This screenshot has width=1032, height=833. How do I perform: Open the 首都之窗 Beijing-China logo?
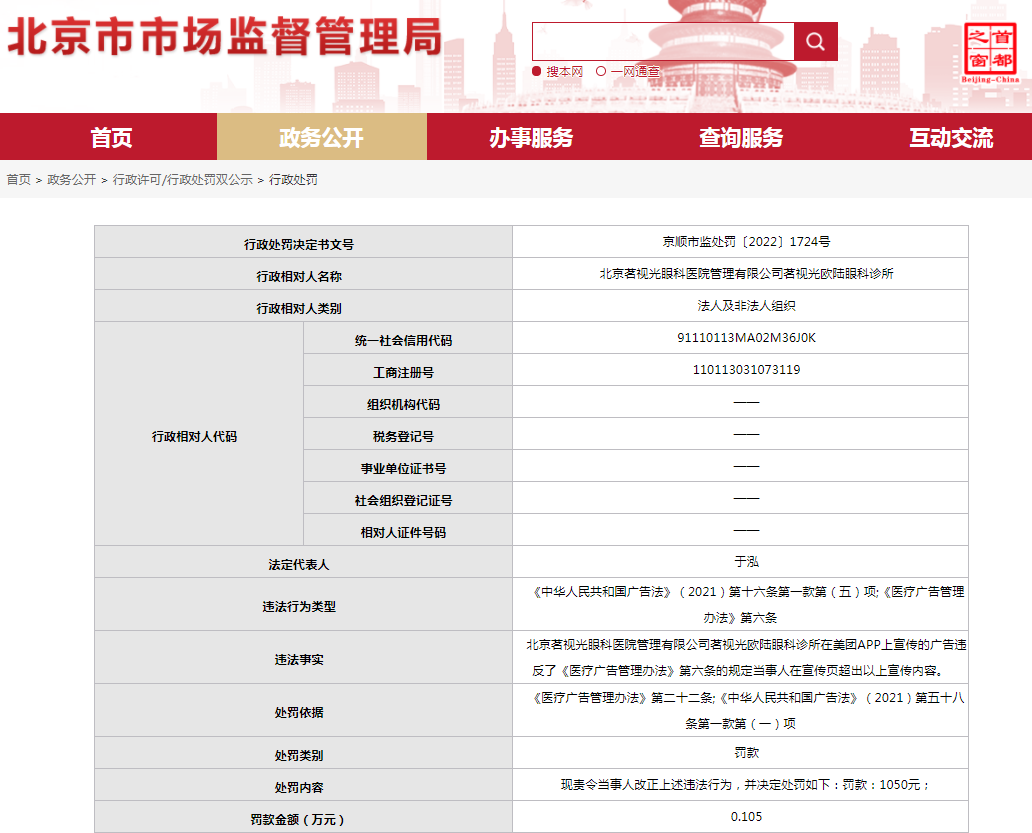(x=990, y=53)
